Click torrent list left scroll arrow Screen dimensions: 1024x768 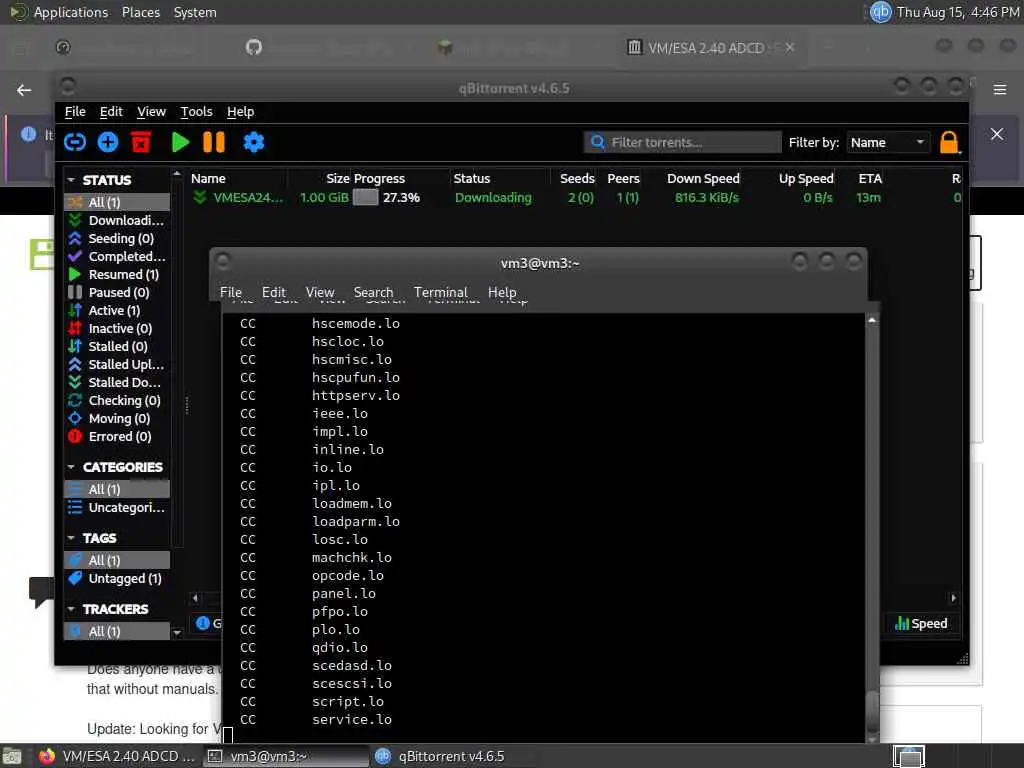point(195,598)
